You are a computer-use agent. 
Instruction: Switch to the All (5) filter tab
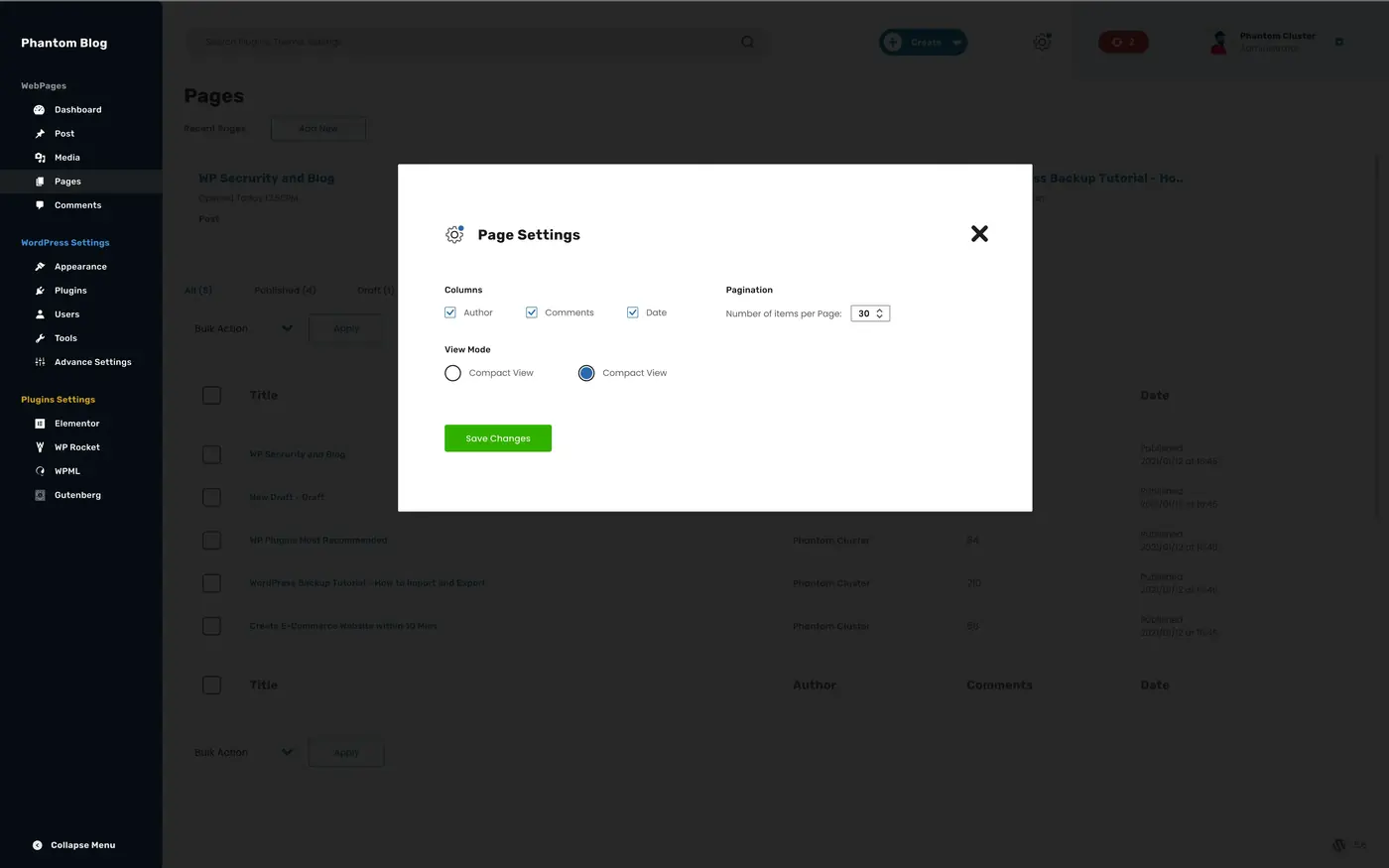[198, 291]
